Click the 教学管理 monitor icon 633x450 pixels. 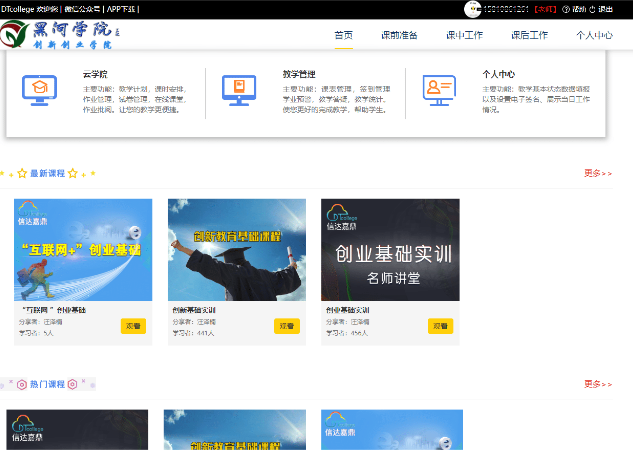pyautogui.click(x=239, y=90)
